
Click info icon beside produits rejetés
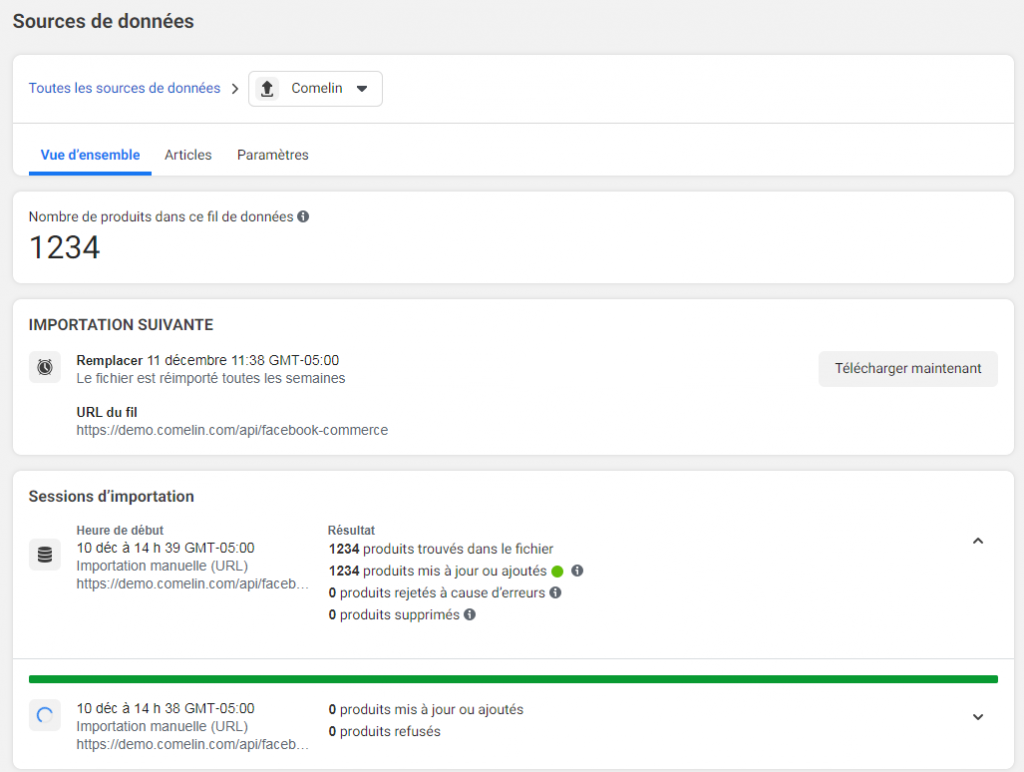click(x=555, y=592)
